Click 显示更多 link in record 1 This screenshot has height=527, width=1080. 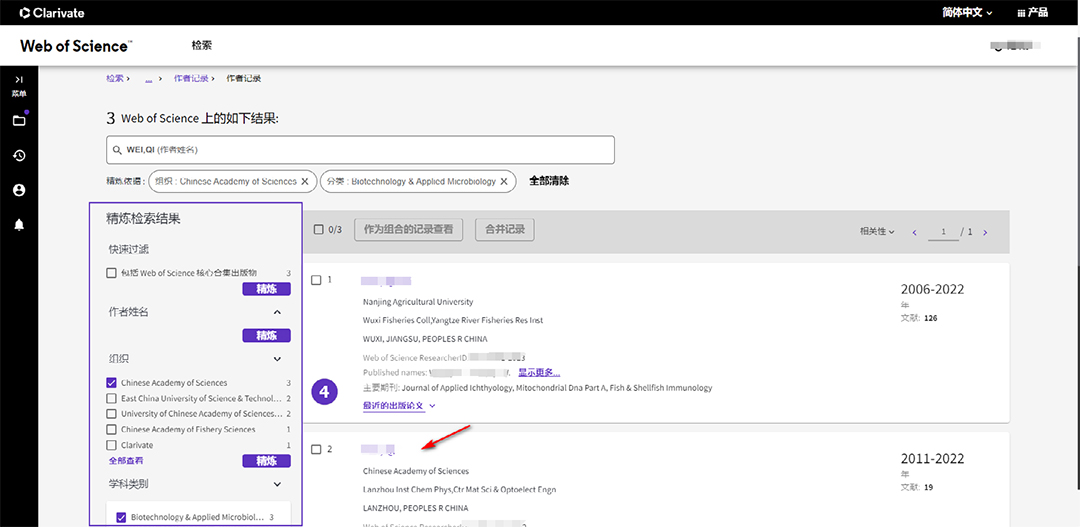(x=539, y=372)
